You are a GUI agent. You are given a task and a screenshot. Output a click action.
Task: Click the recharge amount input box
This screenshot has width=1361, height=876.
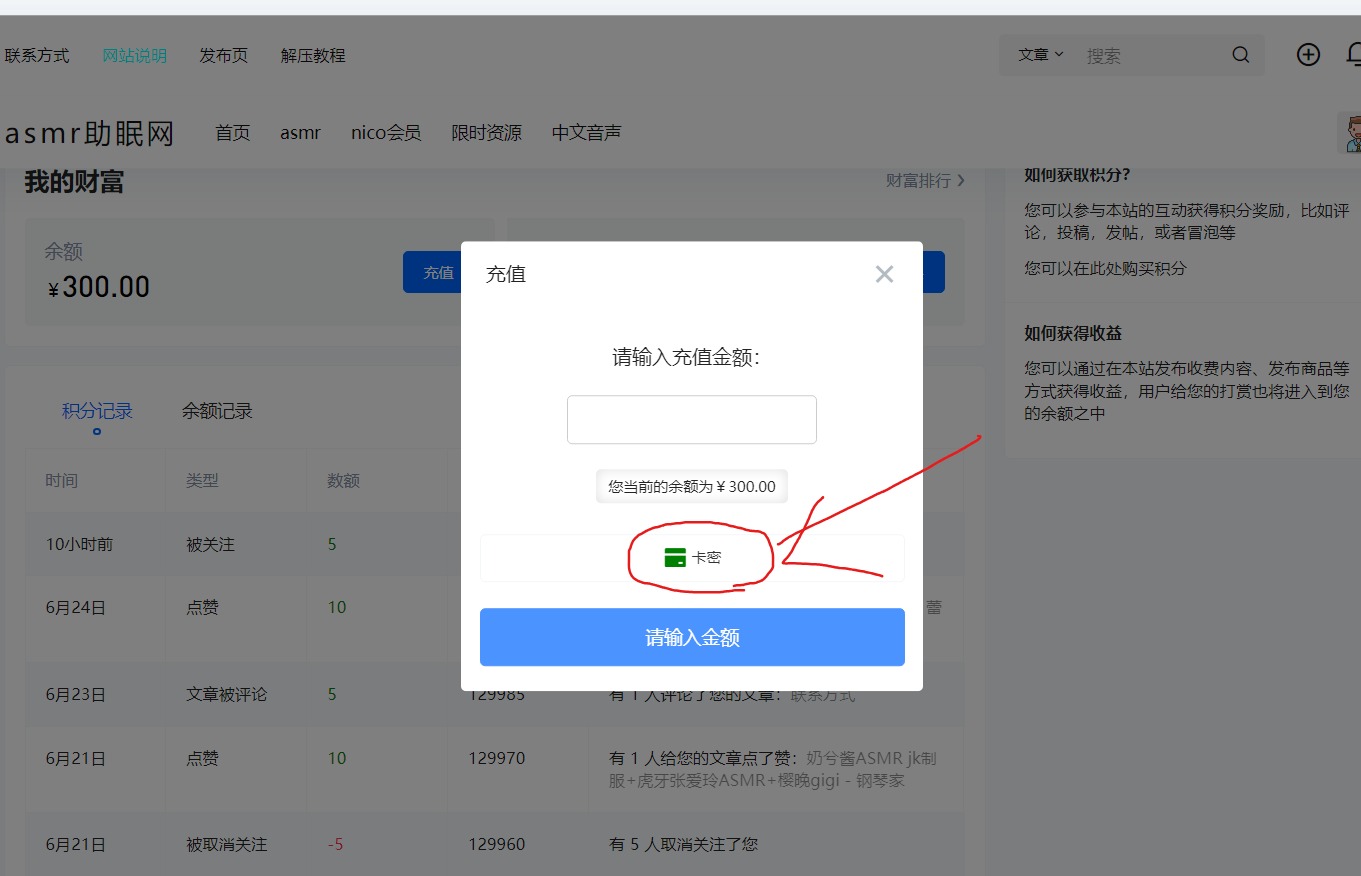pos(691,419)
